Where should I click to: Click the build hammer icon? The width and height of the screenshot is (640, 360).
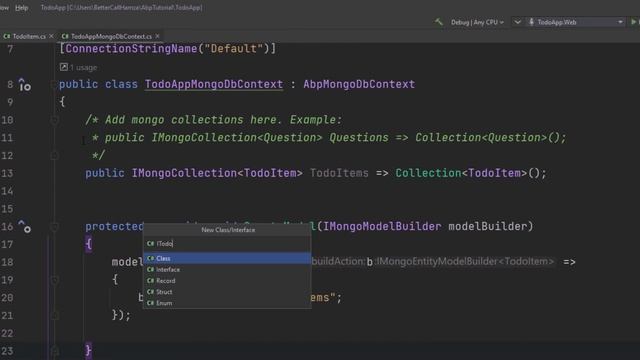pos(439,22)
